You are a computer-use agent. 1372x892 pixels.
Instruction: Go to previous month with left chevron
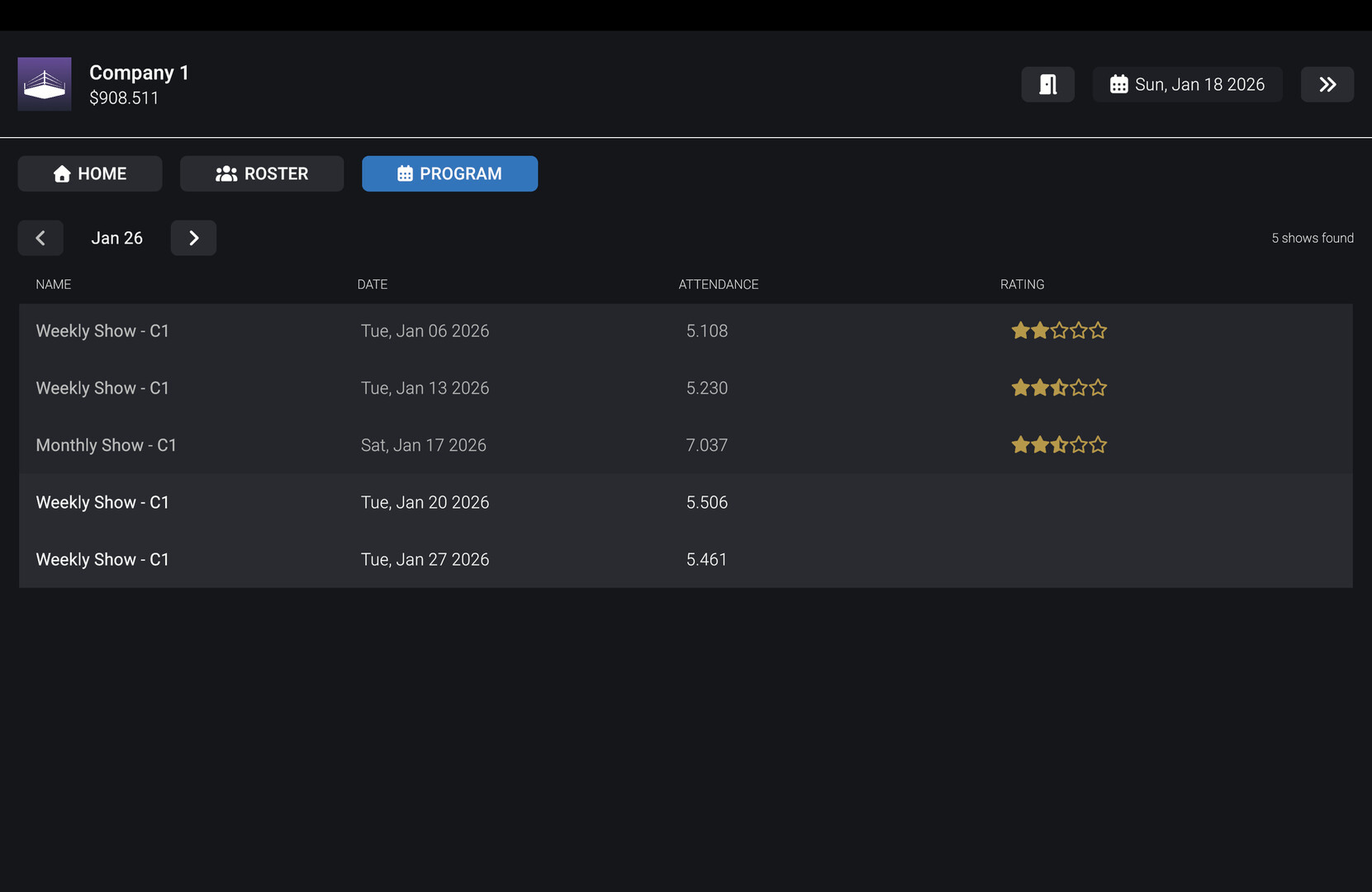pos(40,238)
